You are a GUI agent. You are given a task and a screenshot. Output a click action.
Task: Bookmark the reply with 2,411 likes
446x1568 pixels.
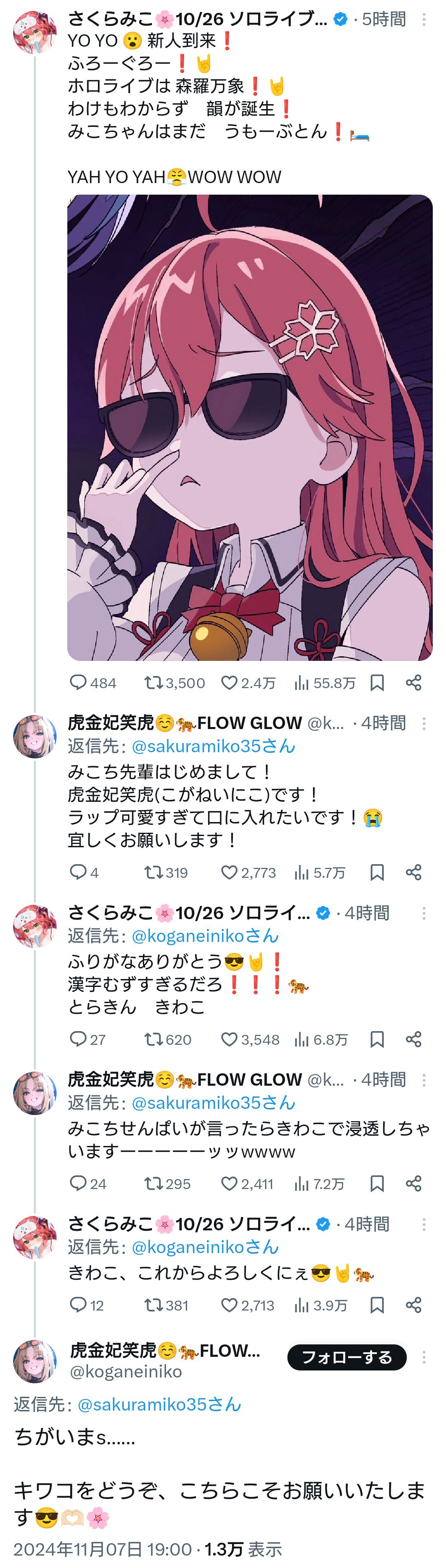[377, 1184]
